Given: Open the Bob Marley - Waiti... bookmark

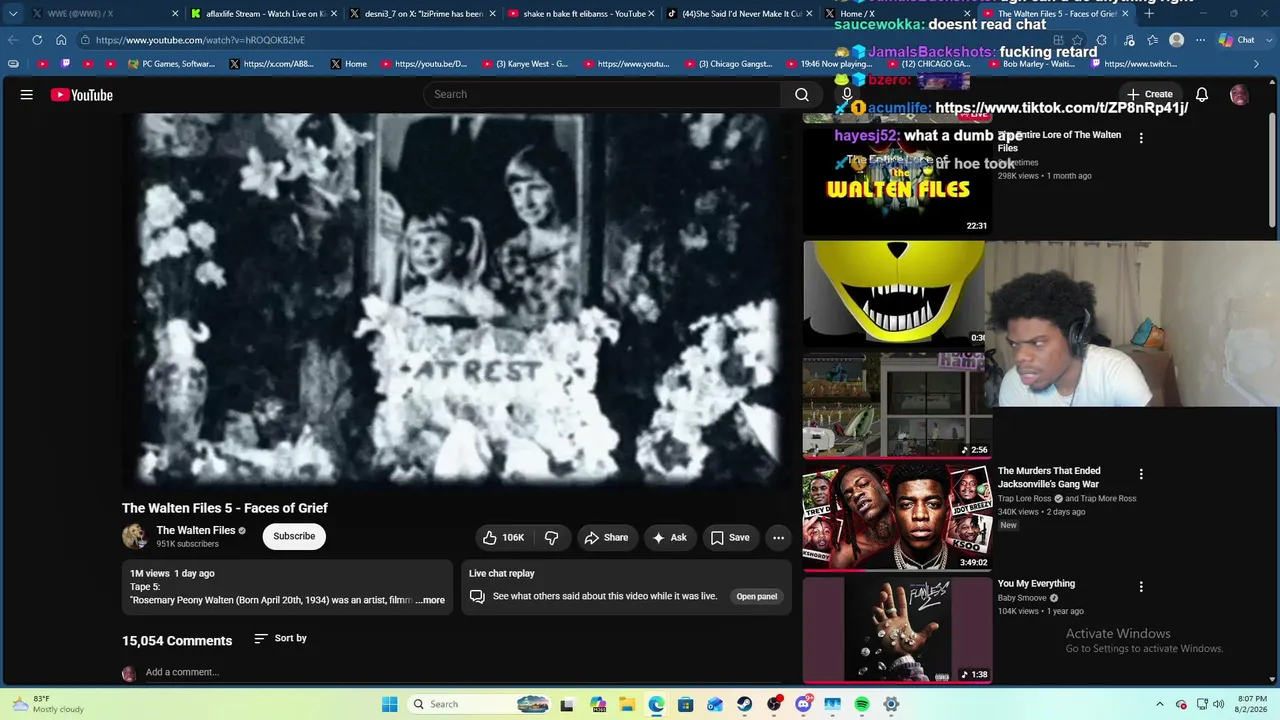Looking at the screenshot, I should pyautogui.click(x=1031, y=64).
